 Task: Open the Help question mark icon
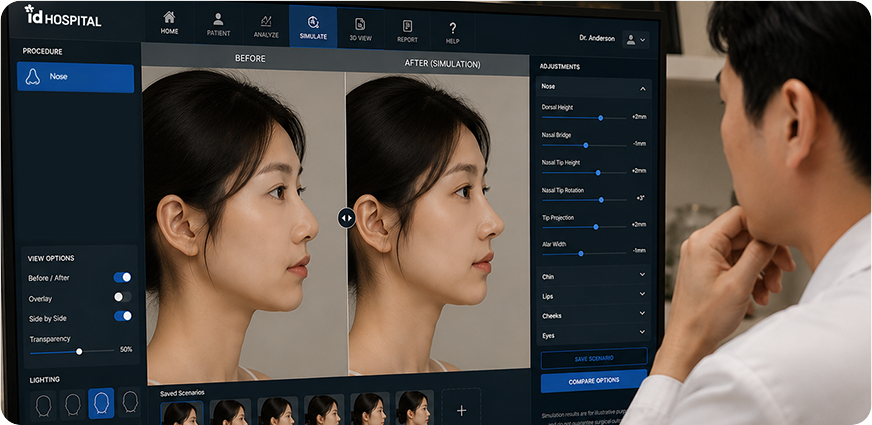[453, 28]
